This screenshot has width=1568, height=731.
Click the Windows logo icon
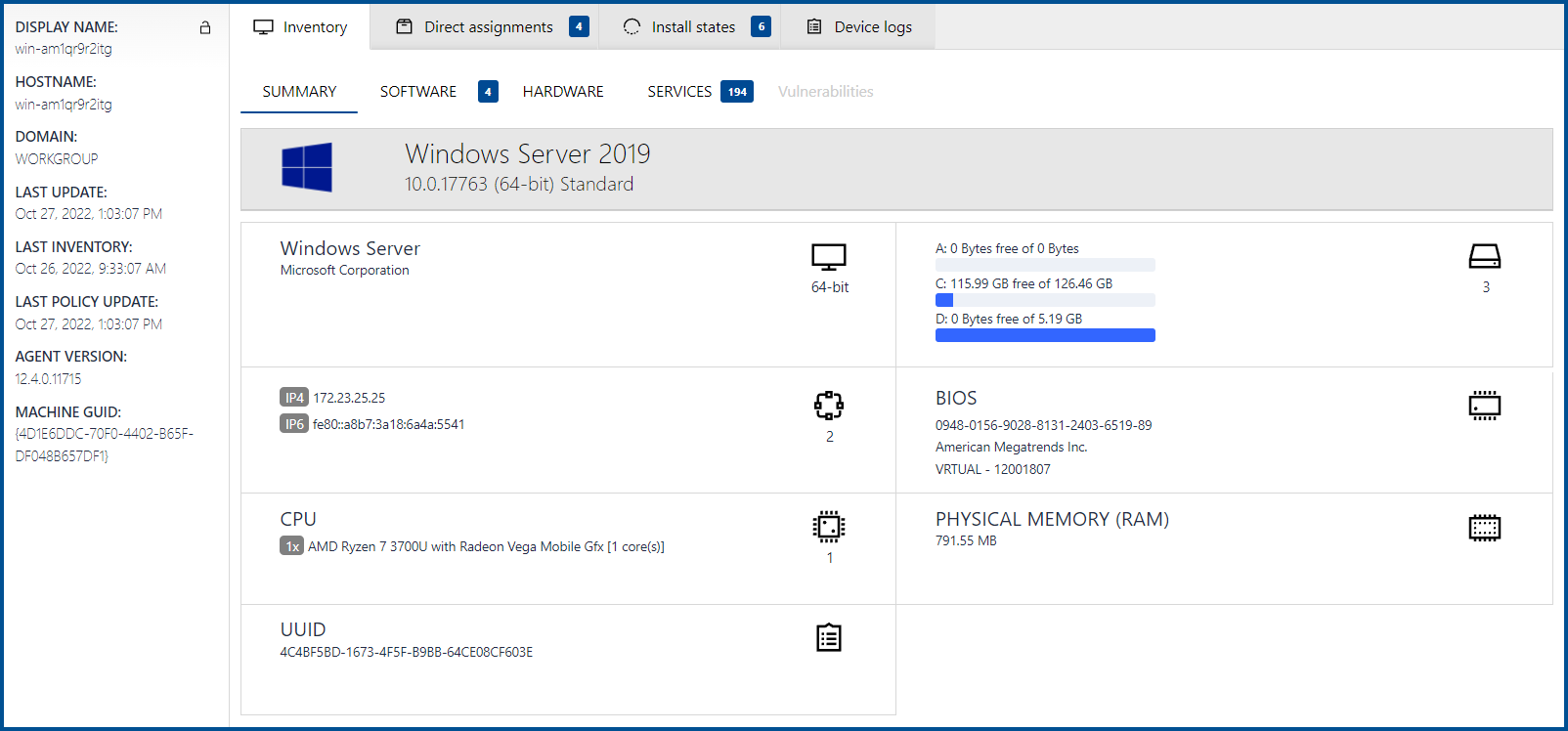tap(307, 167)
